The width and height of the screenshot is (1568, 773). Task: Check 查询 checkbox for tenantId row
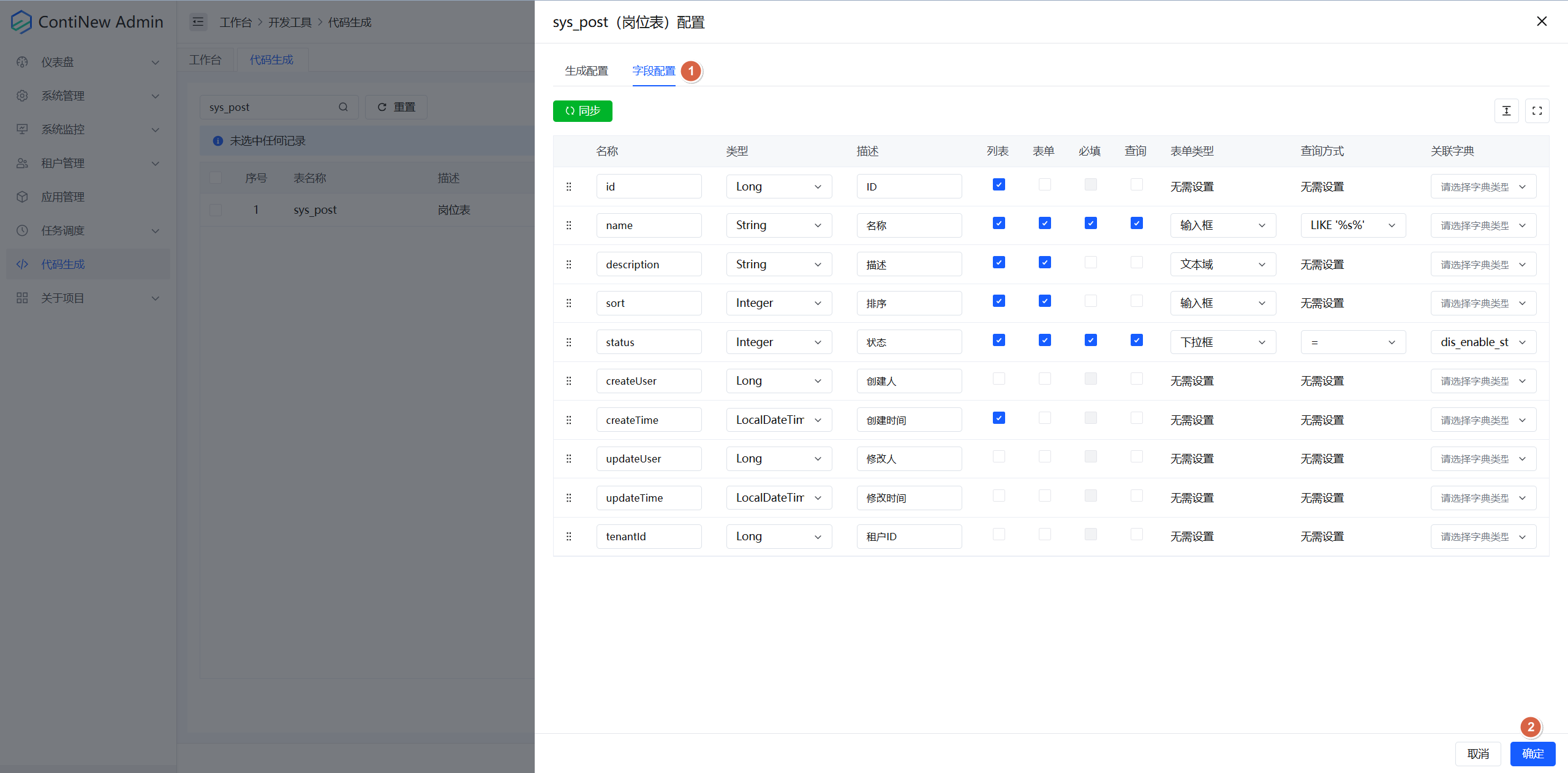pos(1137,534)
